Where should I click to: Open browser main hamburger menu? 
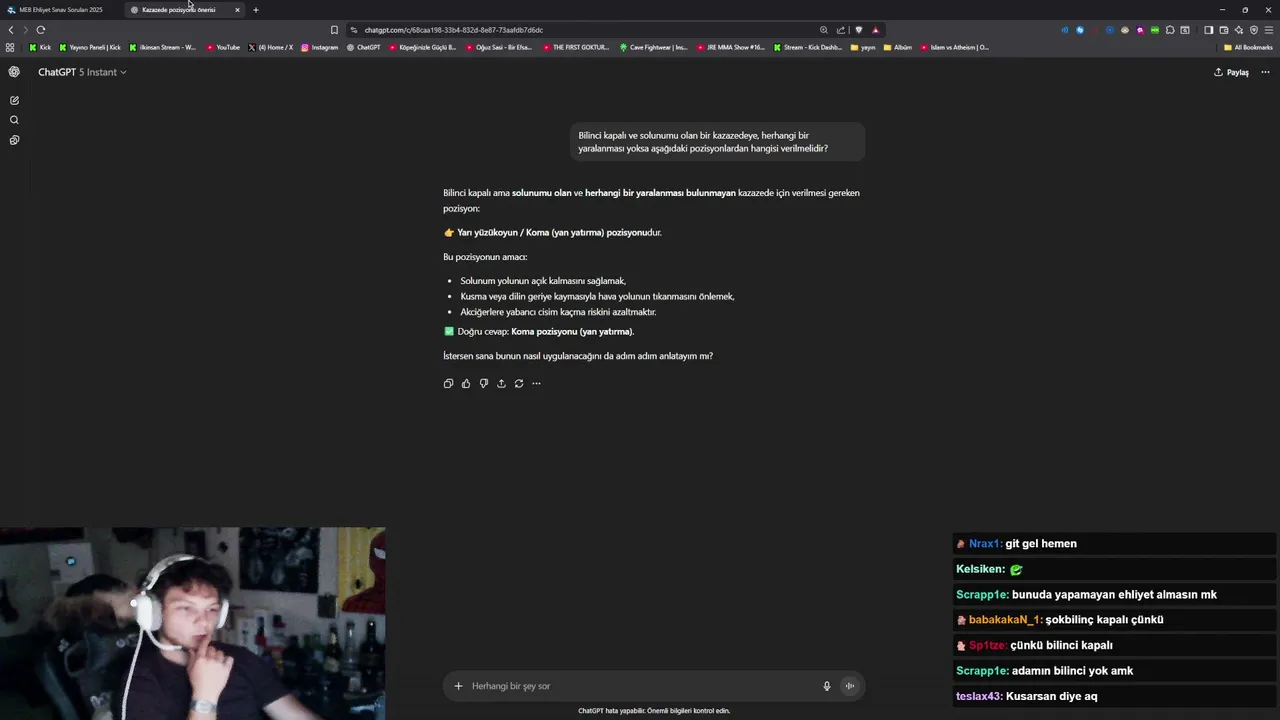pyautogui.click(x=1269, y=30)
